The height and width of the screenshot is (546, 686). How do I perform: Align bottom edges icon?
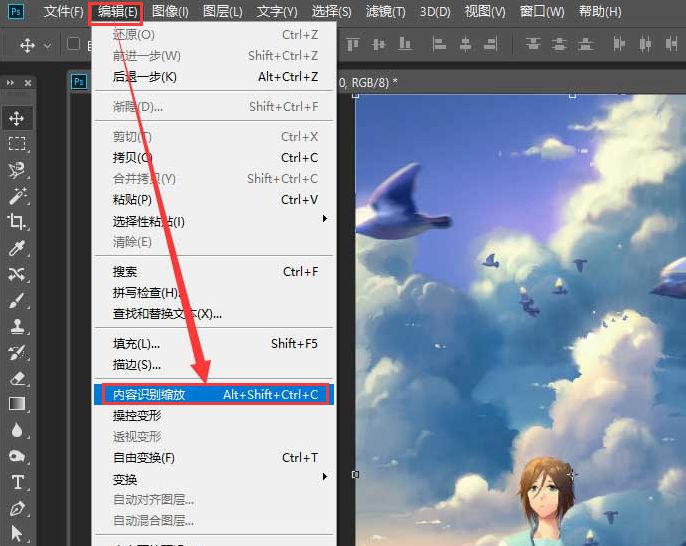click(405, 44)
